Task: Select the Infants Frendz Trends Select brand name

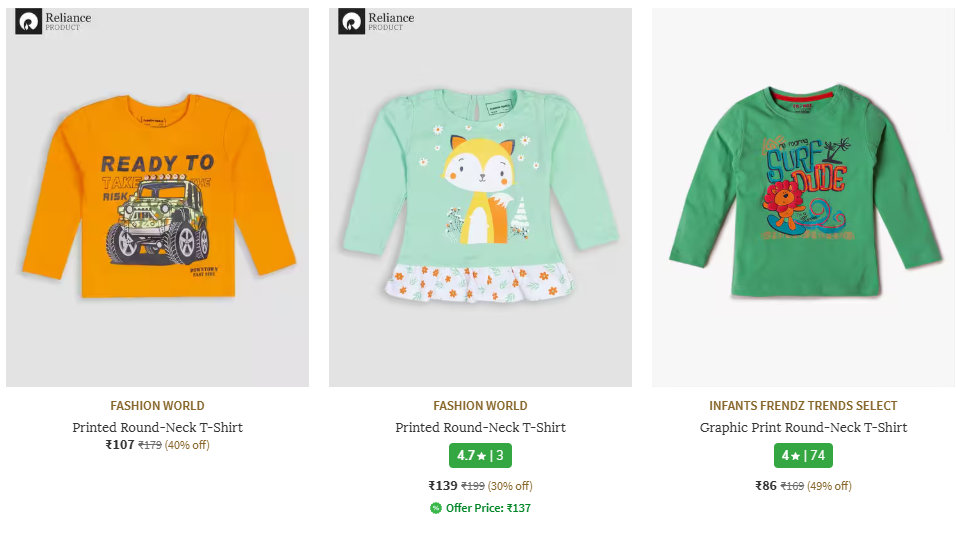Action: tap(803, 406)
